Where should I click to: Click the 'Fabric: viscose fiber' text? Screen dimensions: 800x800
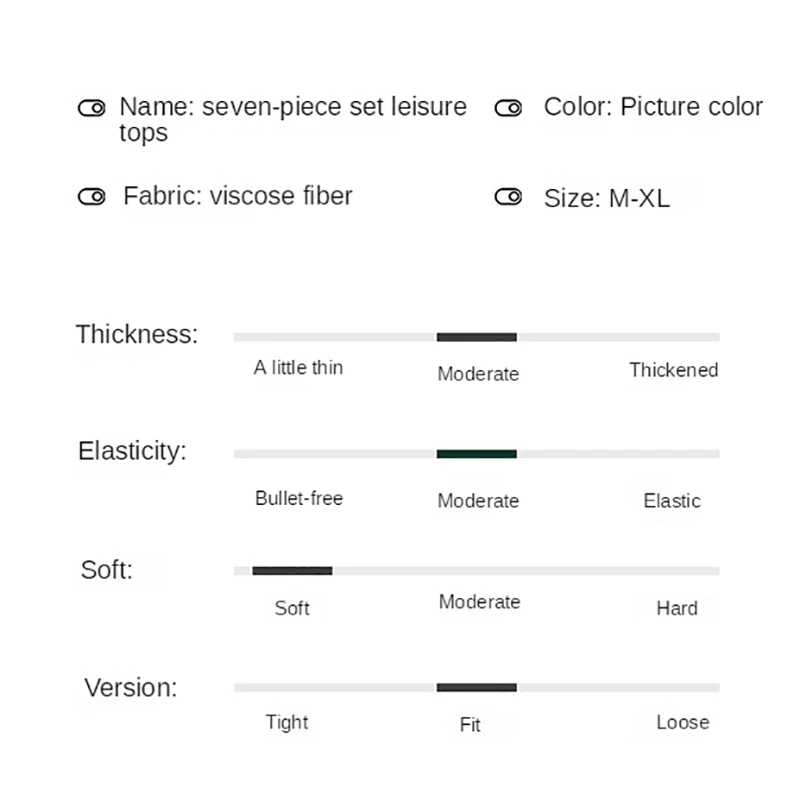point(238,196)
